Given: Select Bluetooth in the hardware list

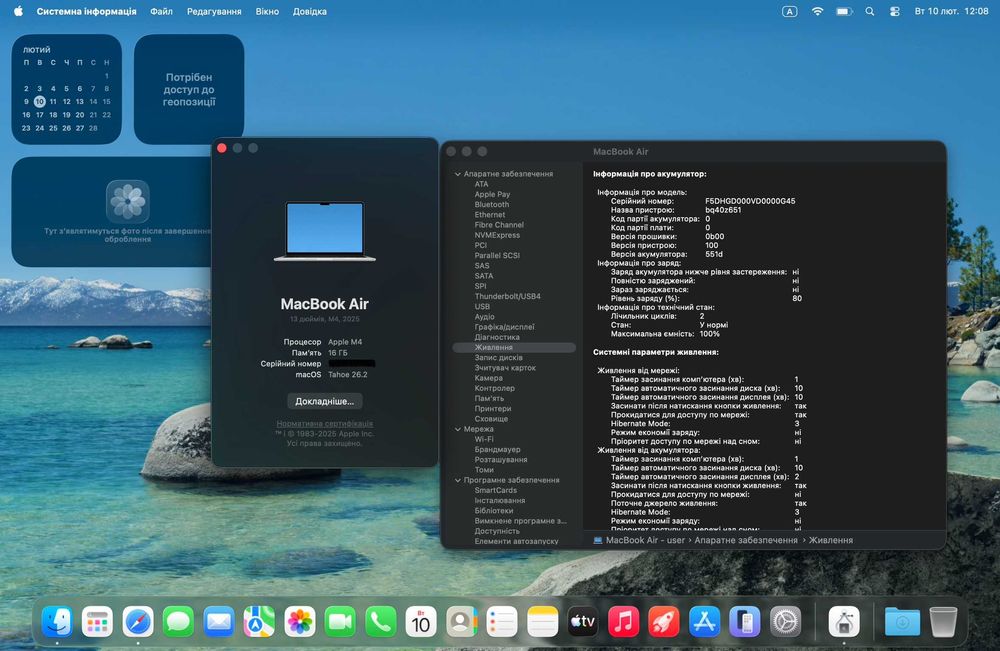Looking at the screenshot, I should (491, 205).
